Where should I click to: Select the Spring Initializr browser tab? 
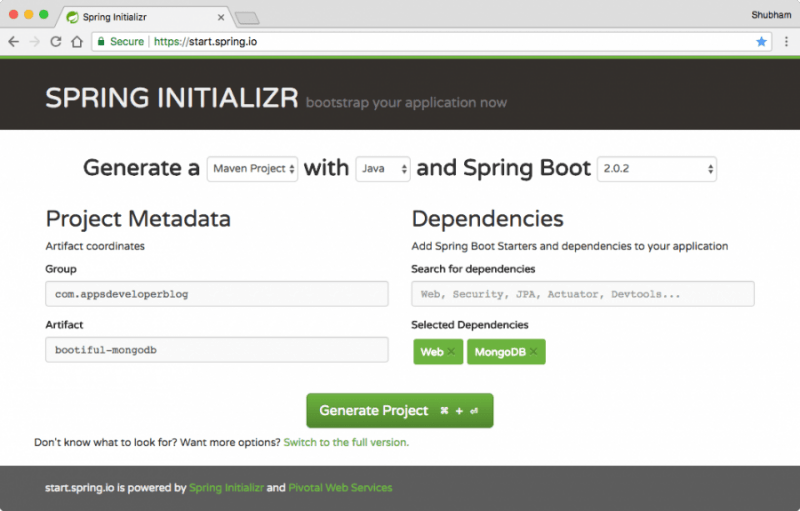point(140,17)
